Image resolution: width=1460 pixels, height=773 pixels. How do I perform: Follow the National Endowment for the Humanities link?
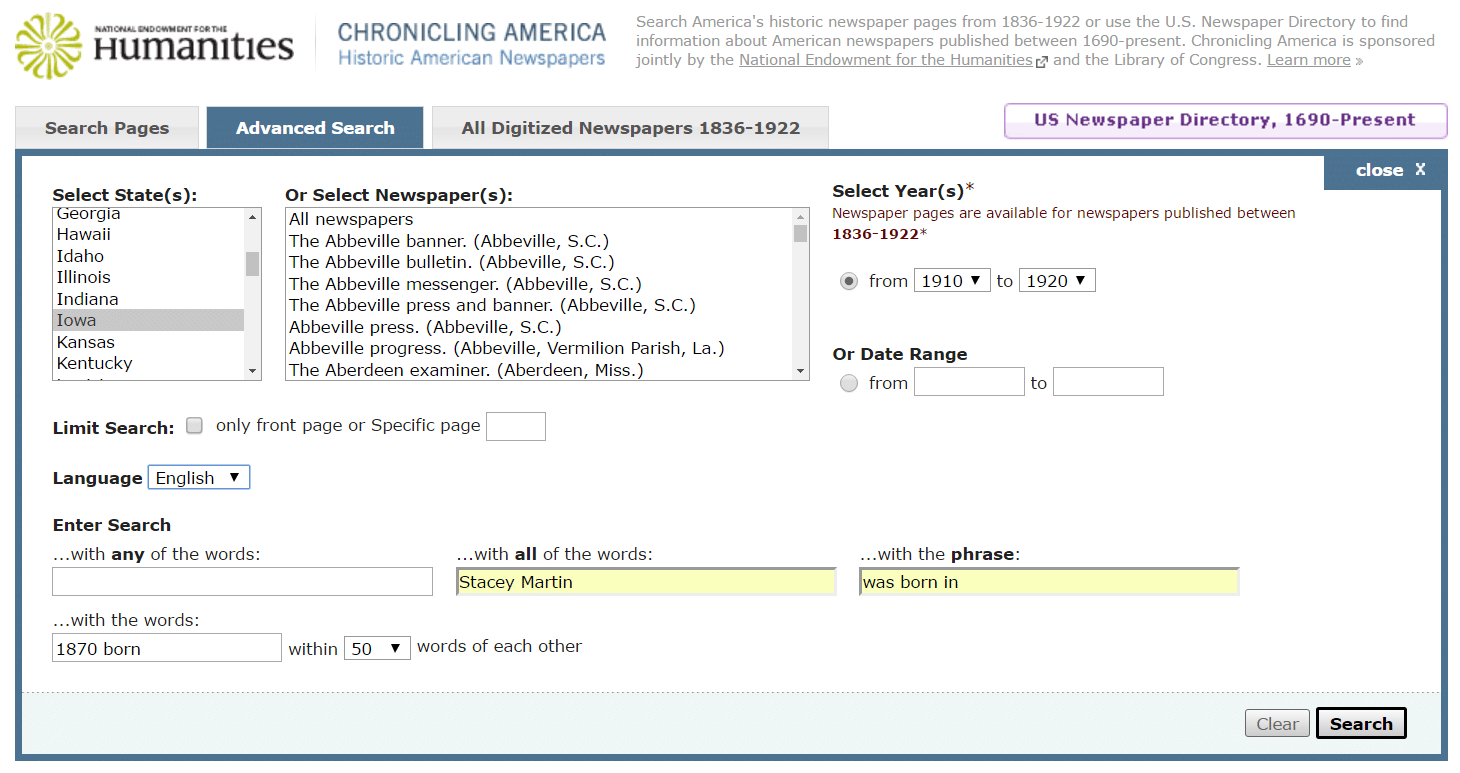[x=885, y=60]
